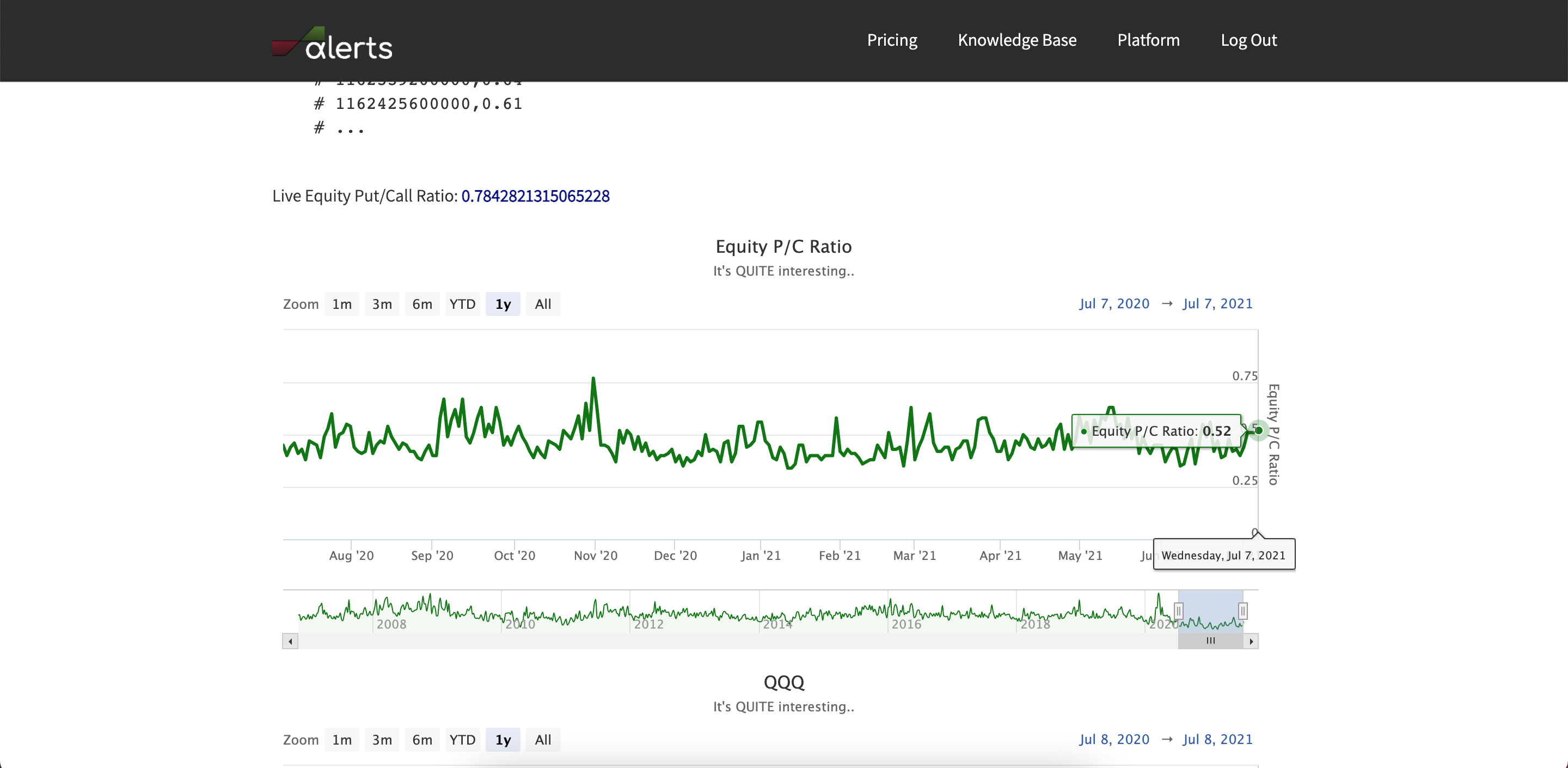Click navigator right range handle

[1243, 610]
